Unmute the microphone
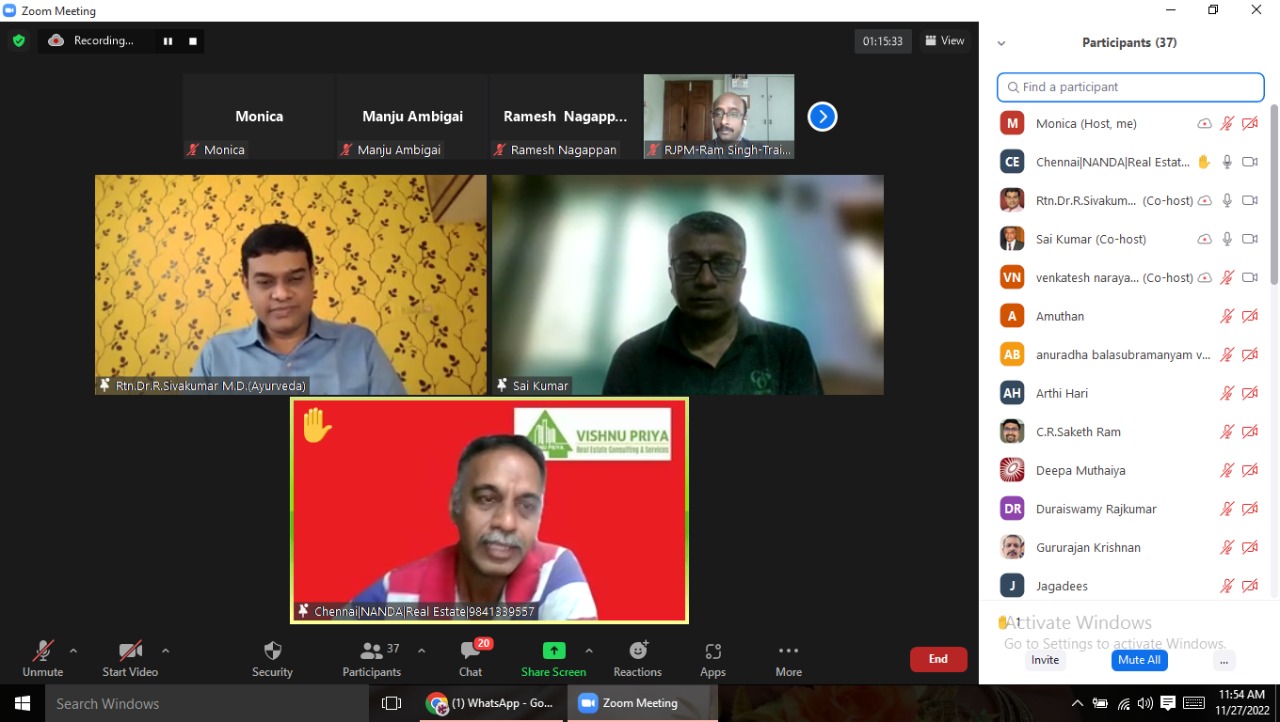This screenshot has width=1280, height=722. [42, 651]
